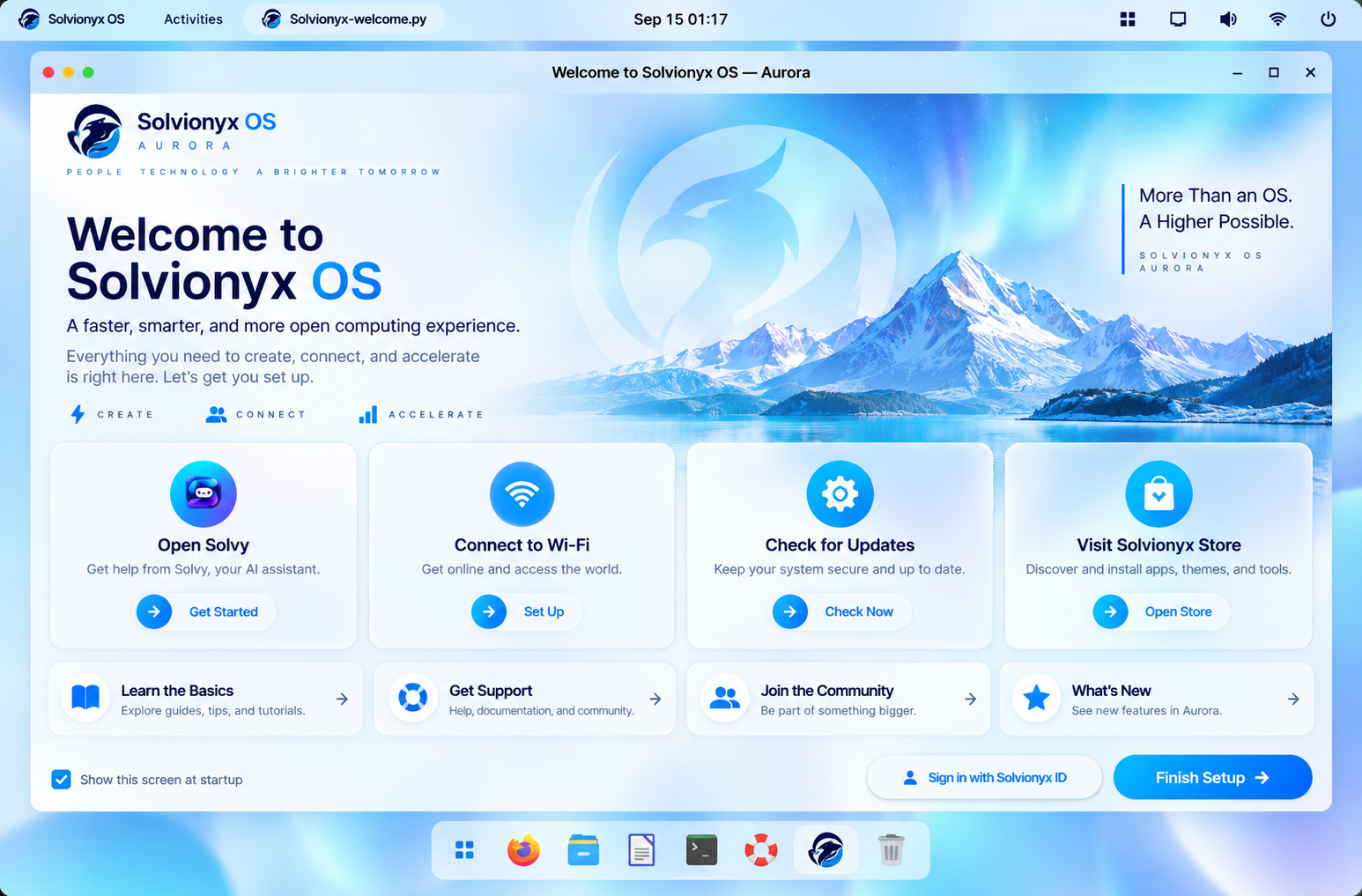Launch the terminal from the dock
The width and height of the screenshot is (1362, 896).
point(701,850)
